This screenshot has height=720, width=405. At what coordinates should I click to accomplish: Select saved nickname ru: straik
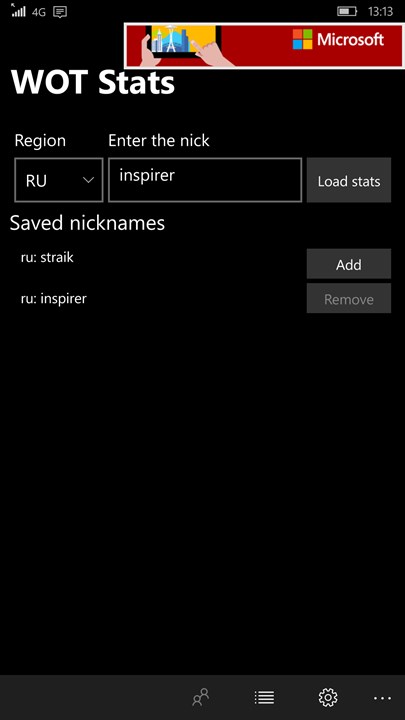[x=47, y=258]
